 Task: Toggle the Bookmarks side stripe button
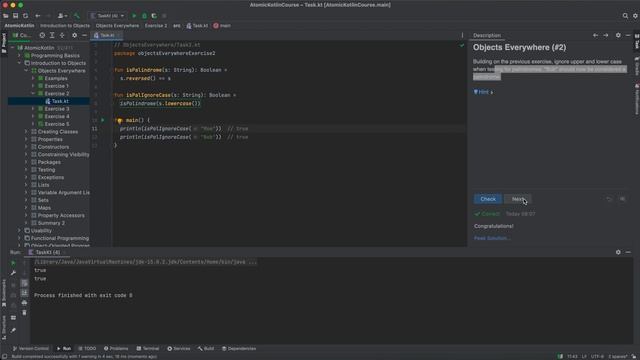pyautogui.click(x=4, y=292)
